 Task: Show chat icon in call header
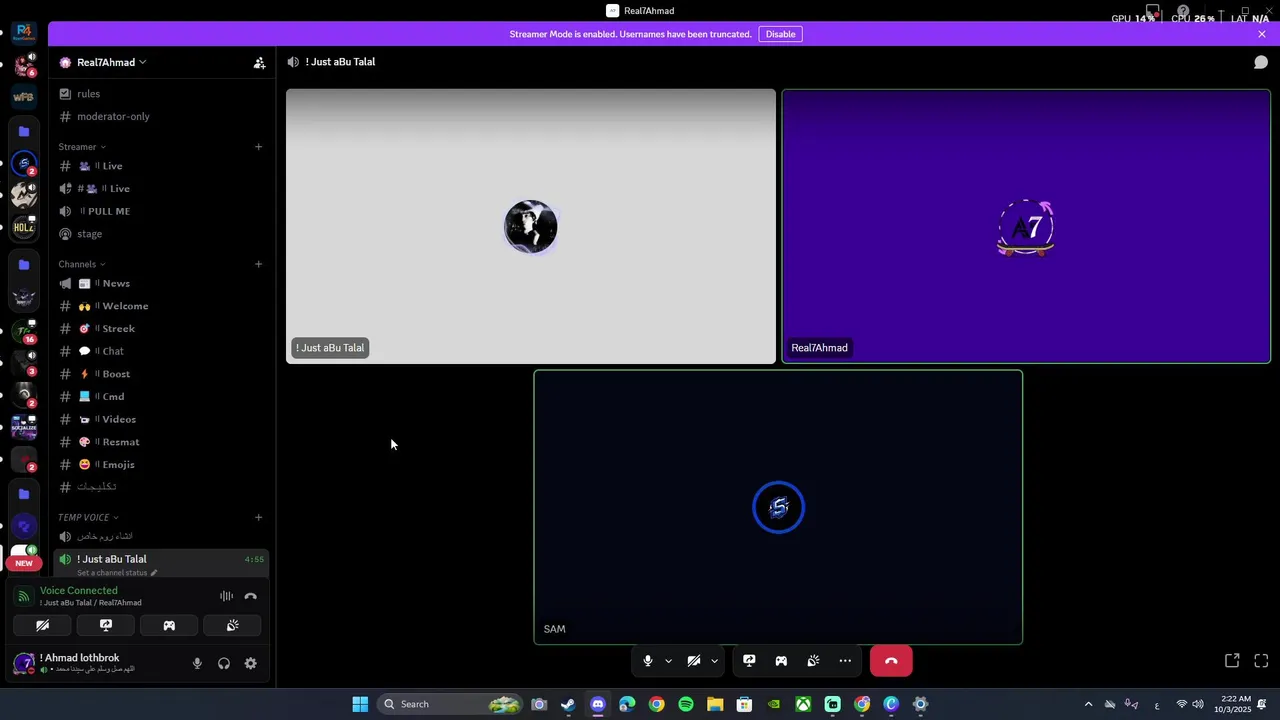pyautogui.click(x=1261, y=62)
